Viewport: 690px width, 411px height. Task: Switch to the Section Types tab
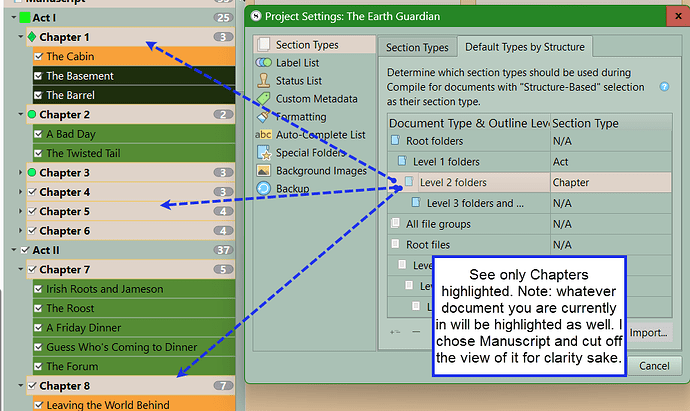coord(417,47)
